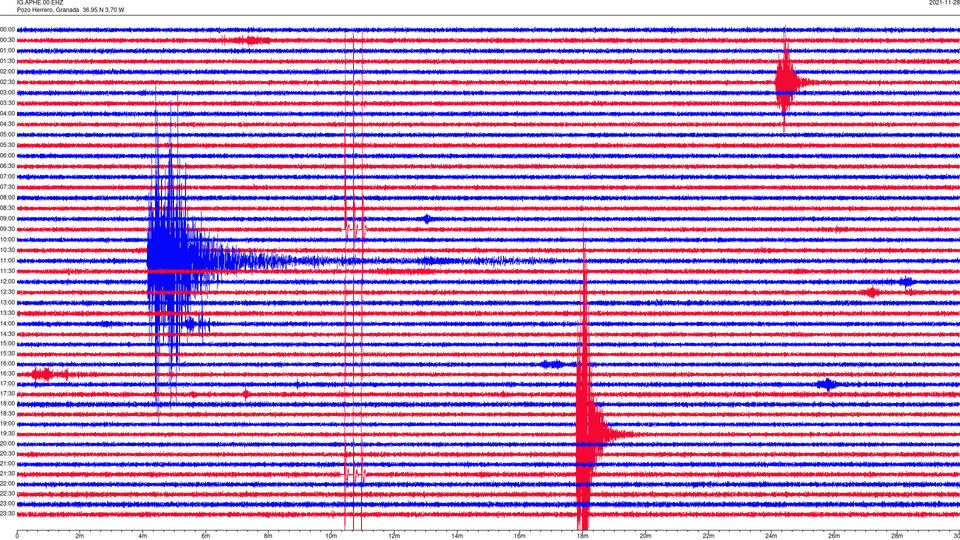Click the large blue earthquake waveform at 11:00
The image size is (960, 540).
point(178,260)
